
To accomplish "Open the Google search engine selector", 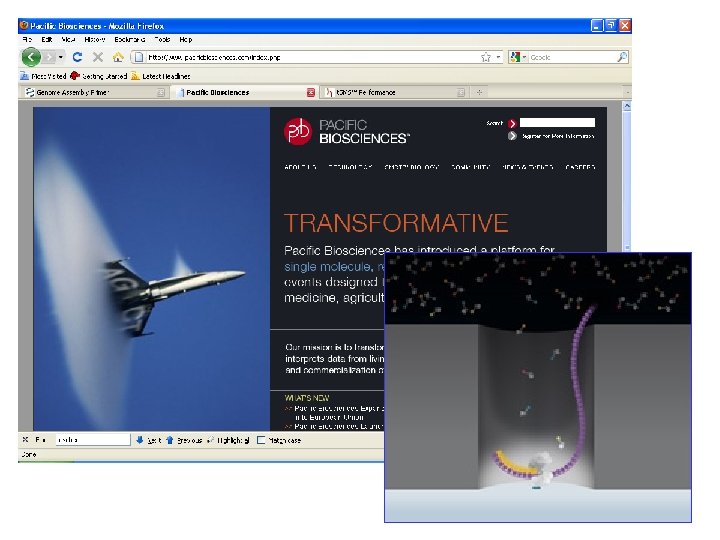I will point(518,57).
